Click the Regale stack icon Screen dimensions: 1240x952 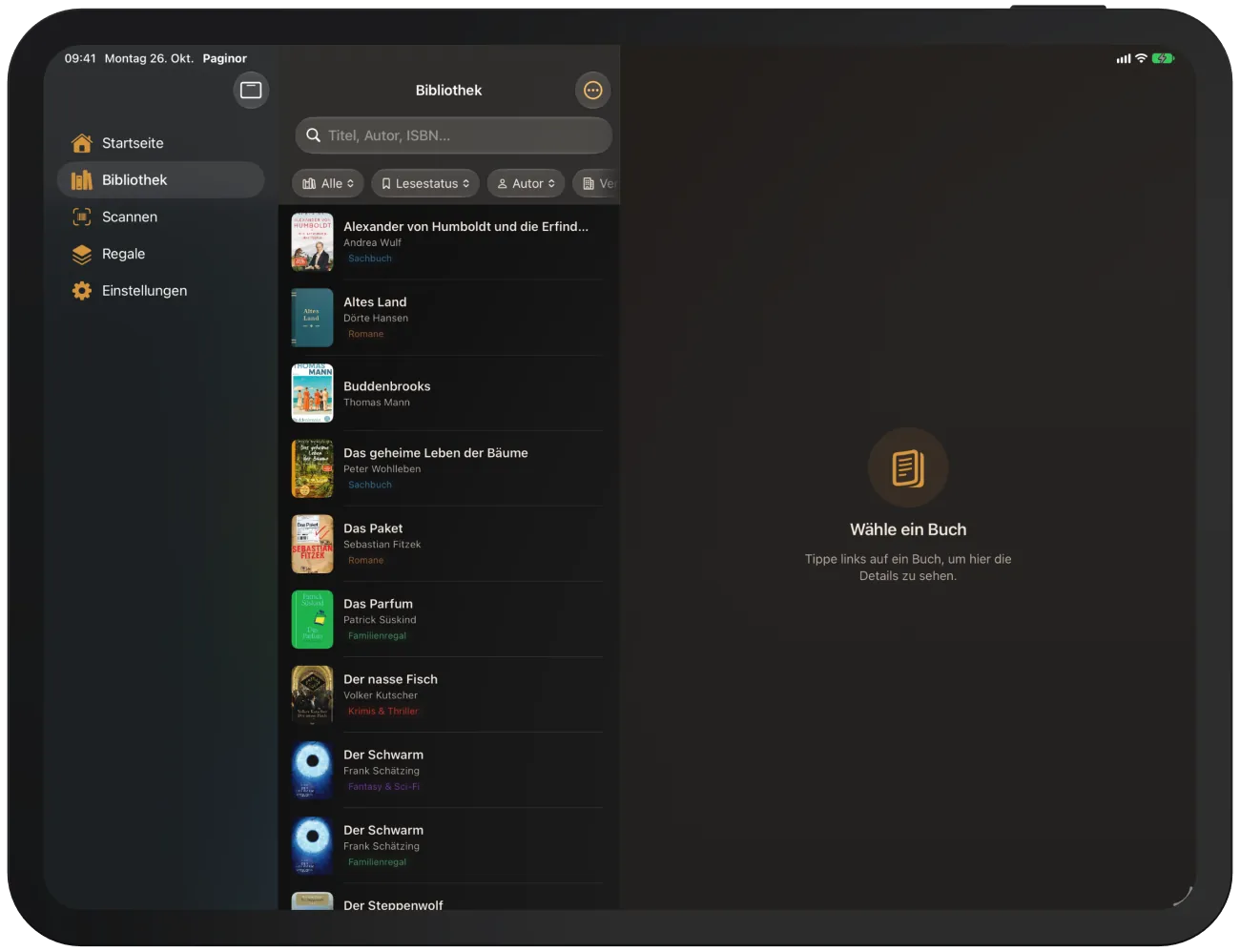(x=82, y=255)
